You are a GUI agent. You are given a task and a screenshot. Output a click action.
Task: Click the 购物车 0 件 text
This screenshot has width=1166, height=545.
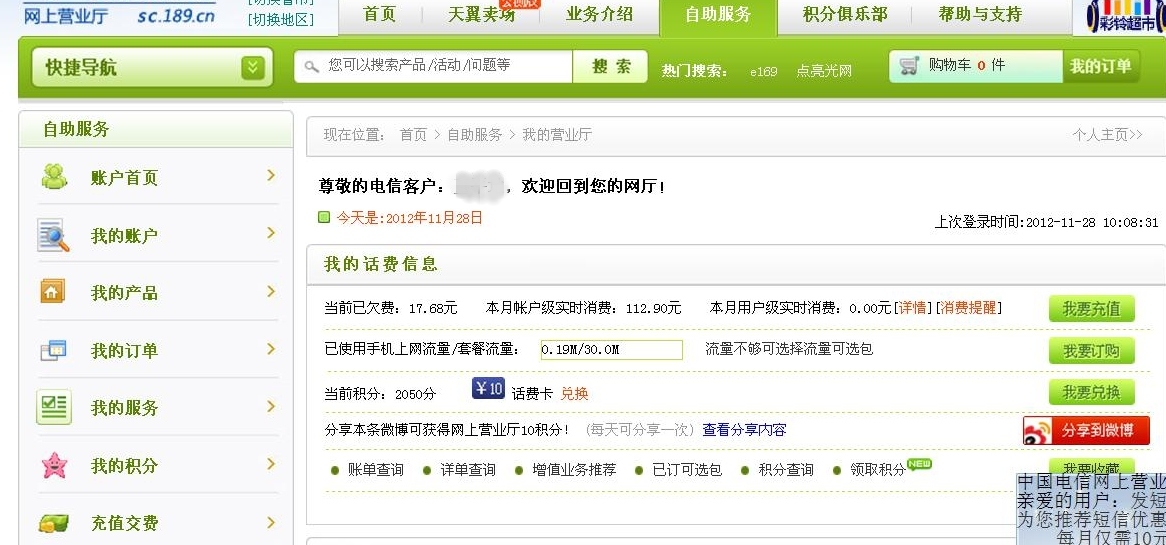967,65
